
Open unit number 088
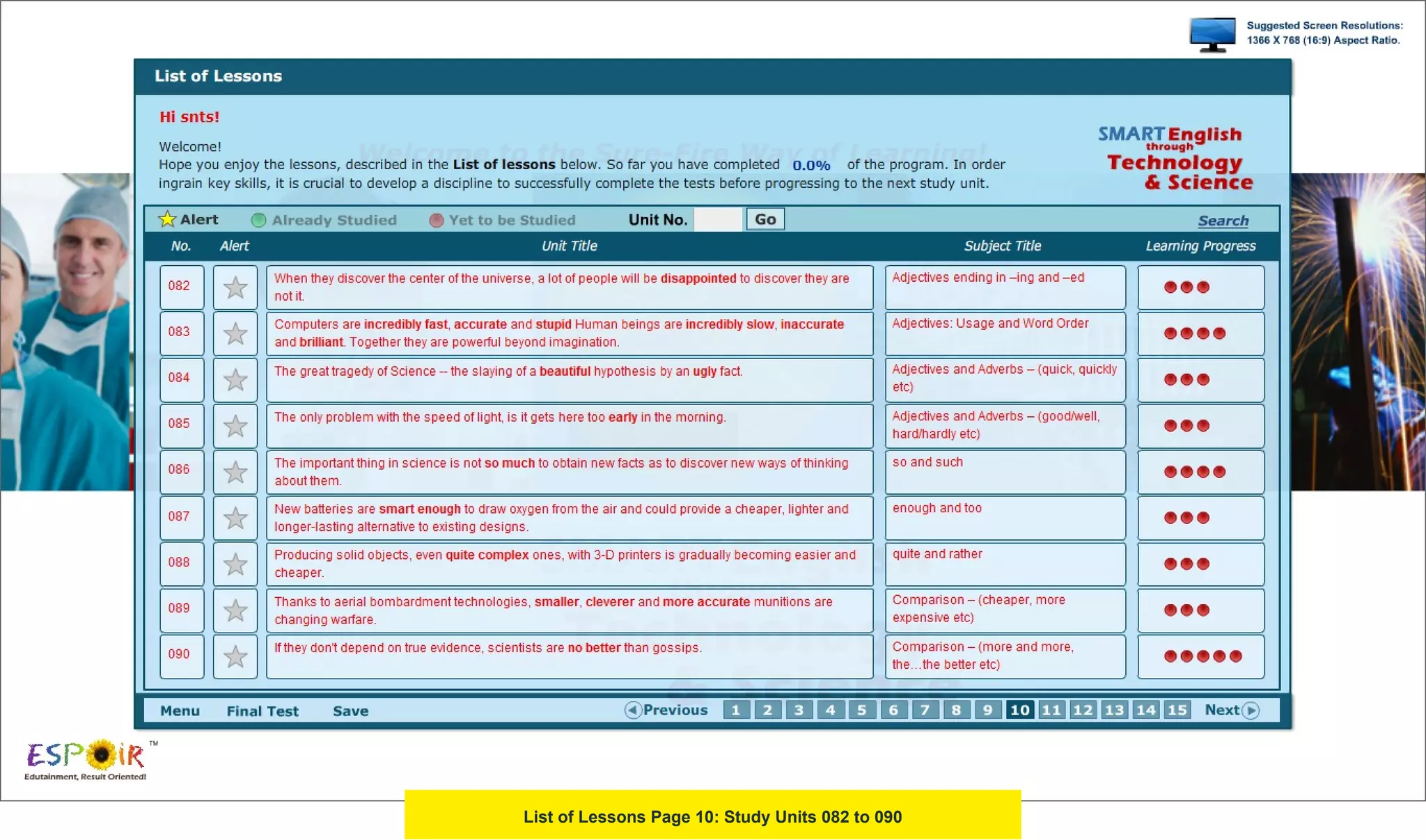[182, 564]
